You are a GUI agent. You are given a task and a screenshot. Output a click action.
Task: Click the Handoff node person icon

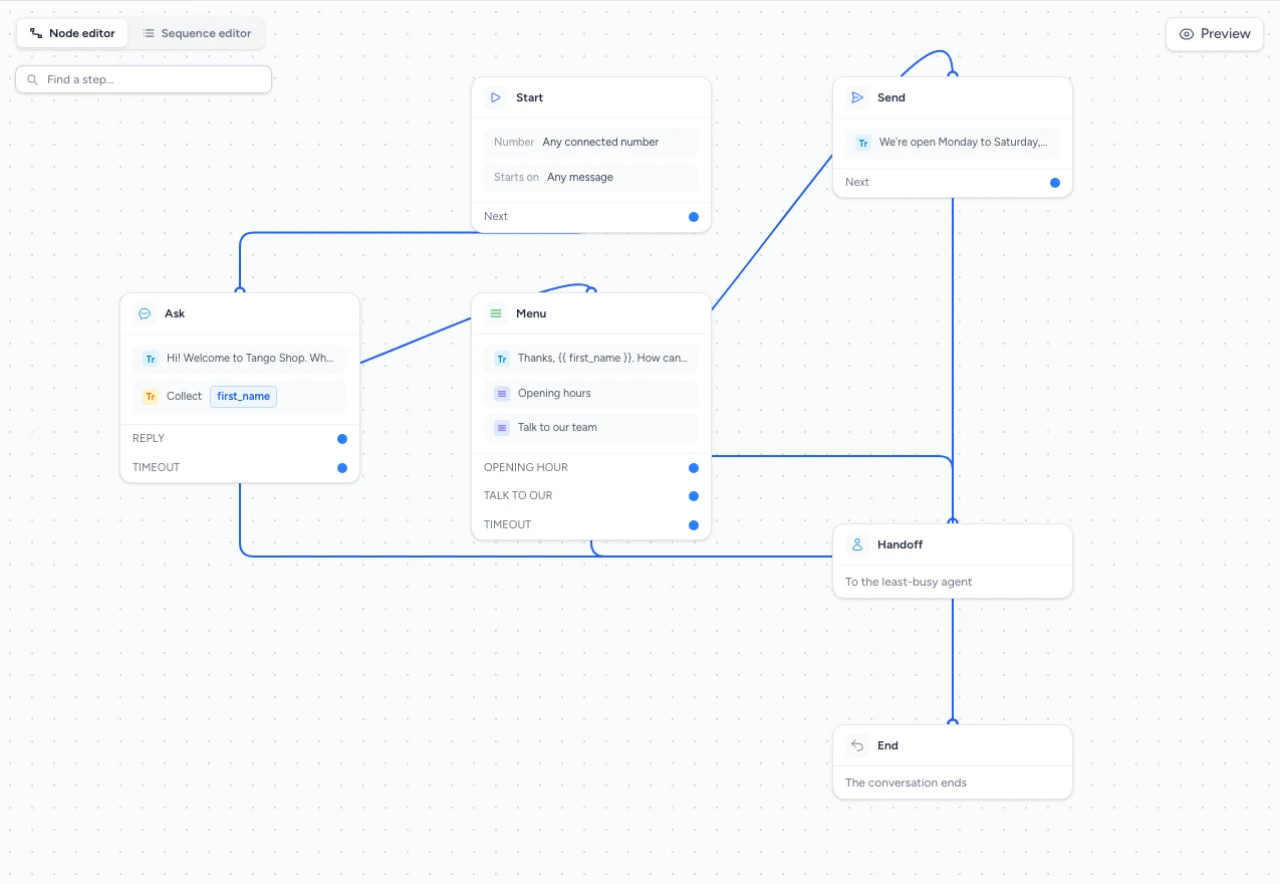857,545
